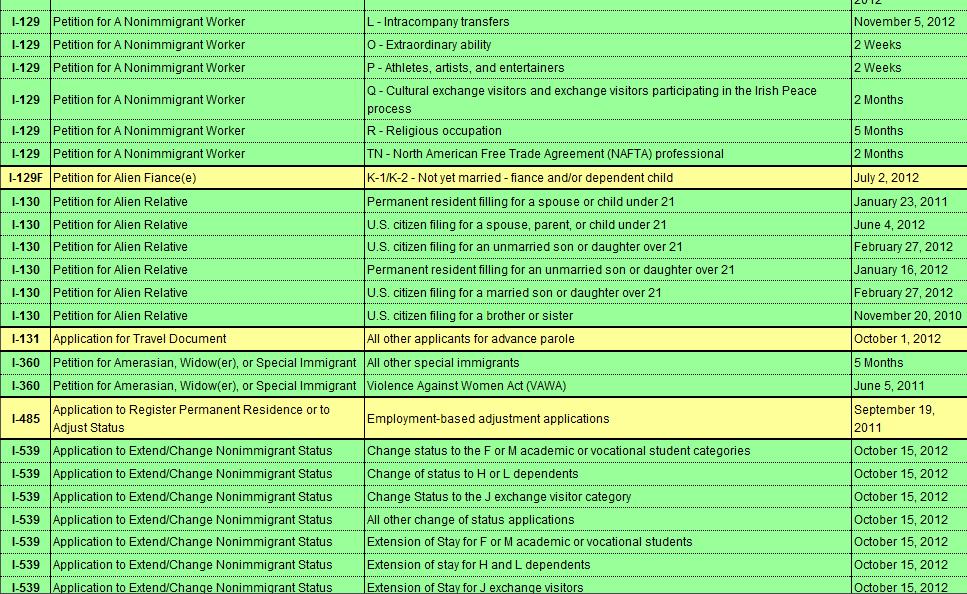Select the 'I-131' form number cell
967x594 pixels.
pos(25,339)
